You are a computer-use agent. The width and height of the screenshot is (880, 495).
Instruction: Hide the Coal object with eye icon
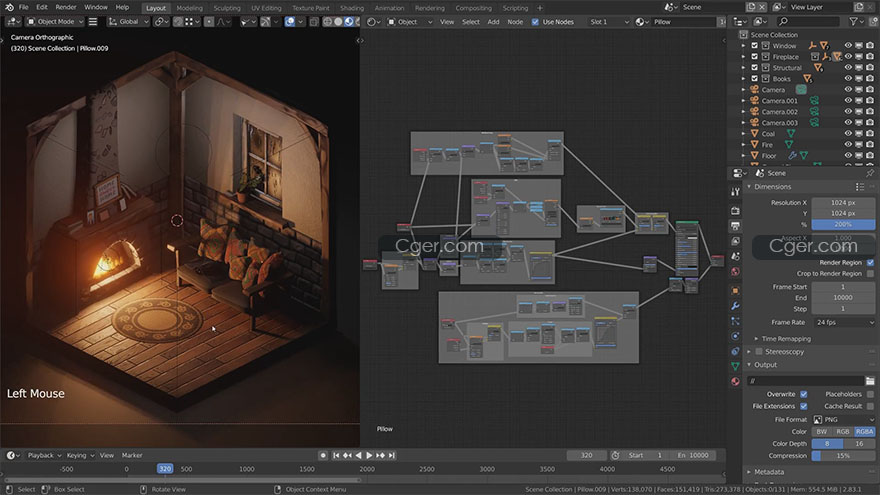pos(848,134)
